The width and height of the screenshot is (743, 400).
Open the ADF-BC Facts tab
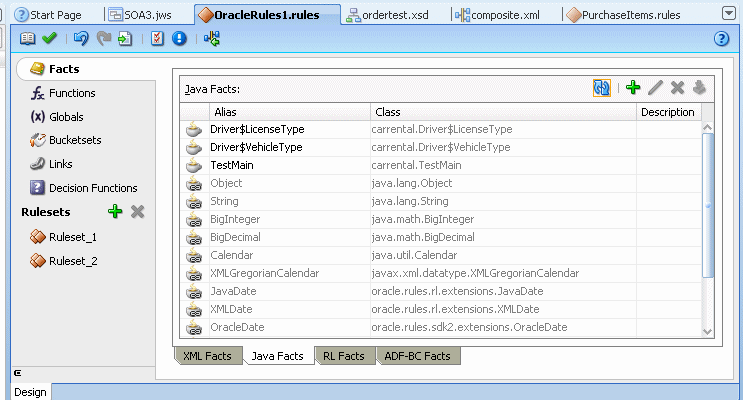(417, 356)
